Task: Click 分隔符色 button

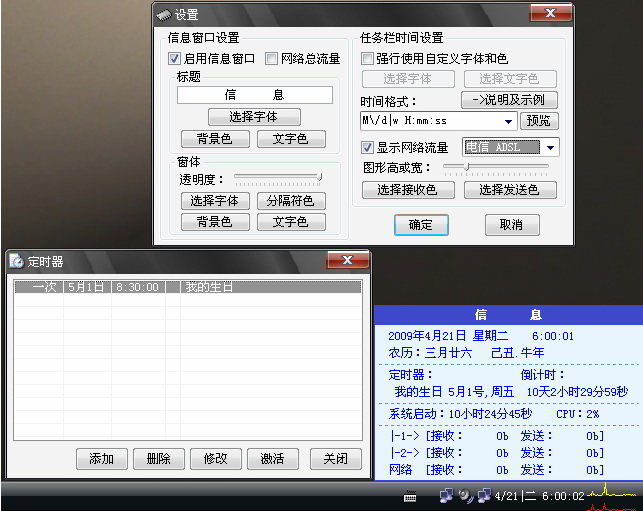Action: point(291,201)
